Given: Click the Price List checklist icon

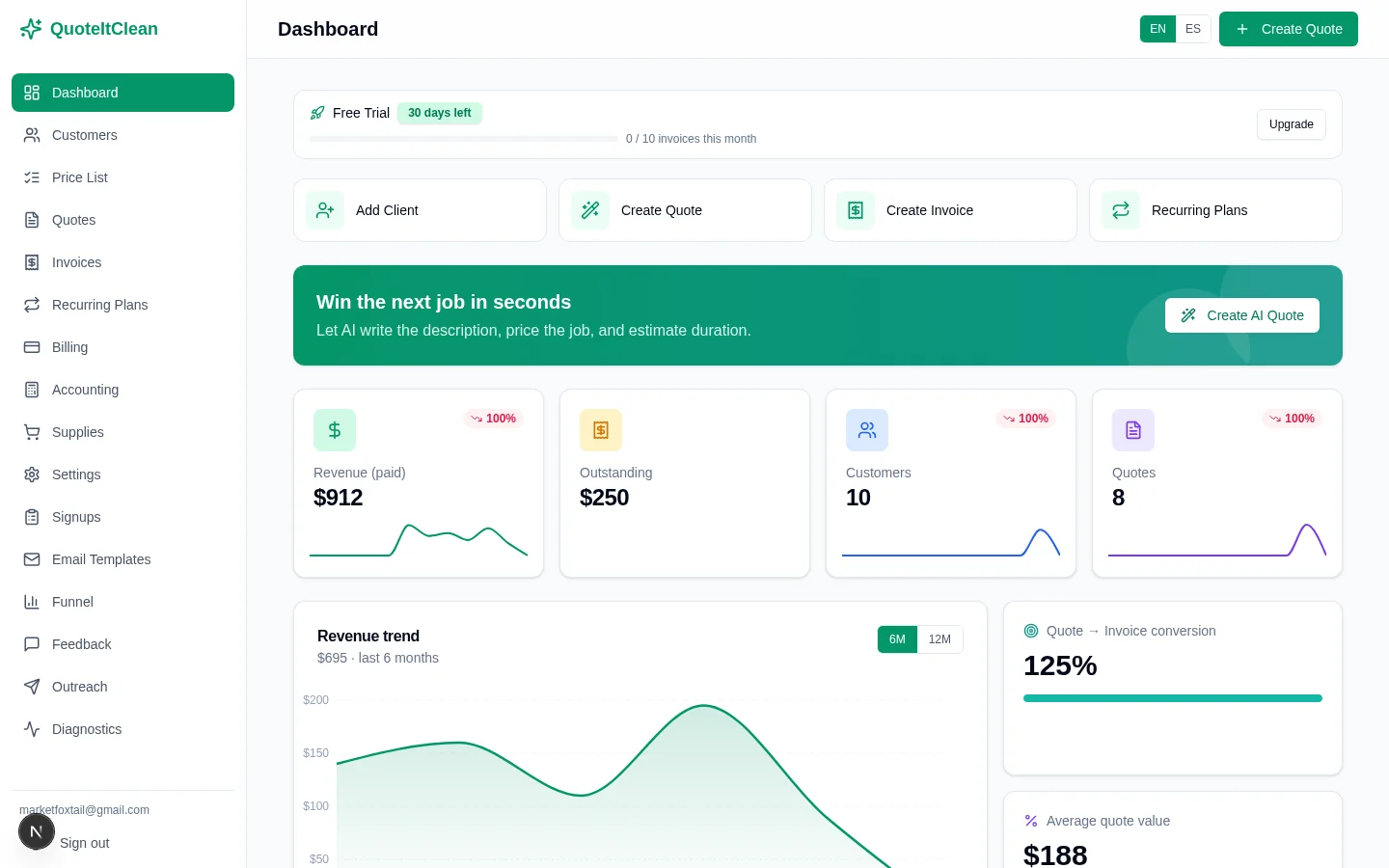Looking at the screenshot, I should [32, 177].
